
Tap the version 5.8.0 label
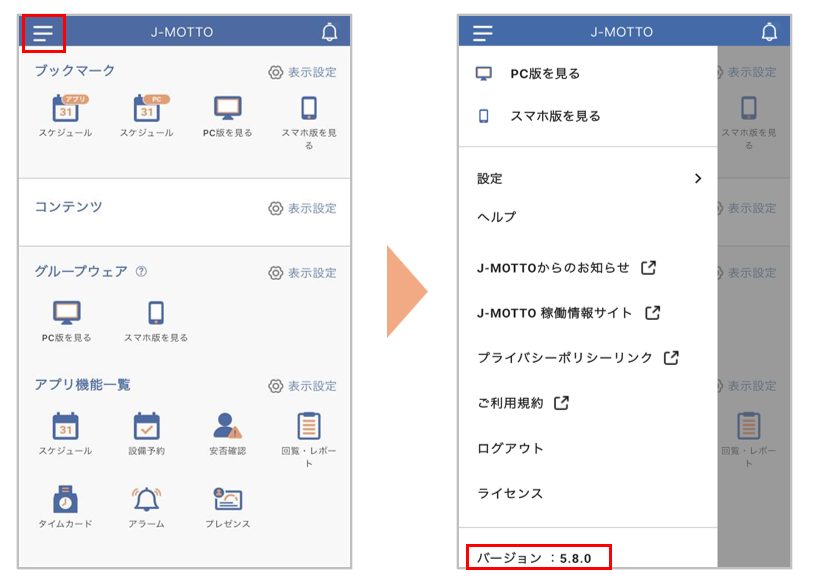point(538,557)
